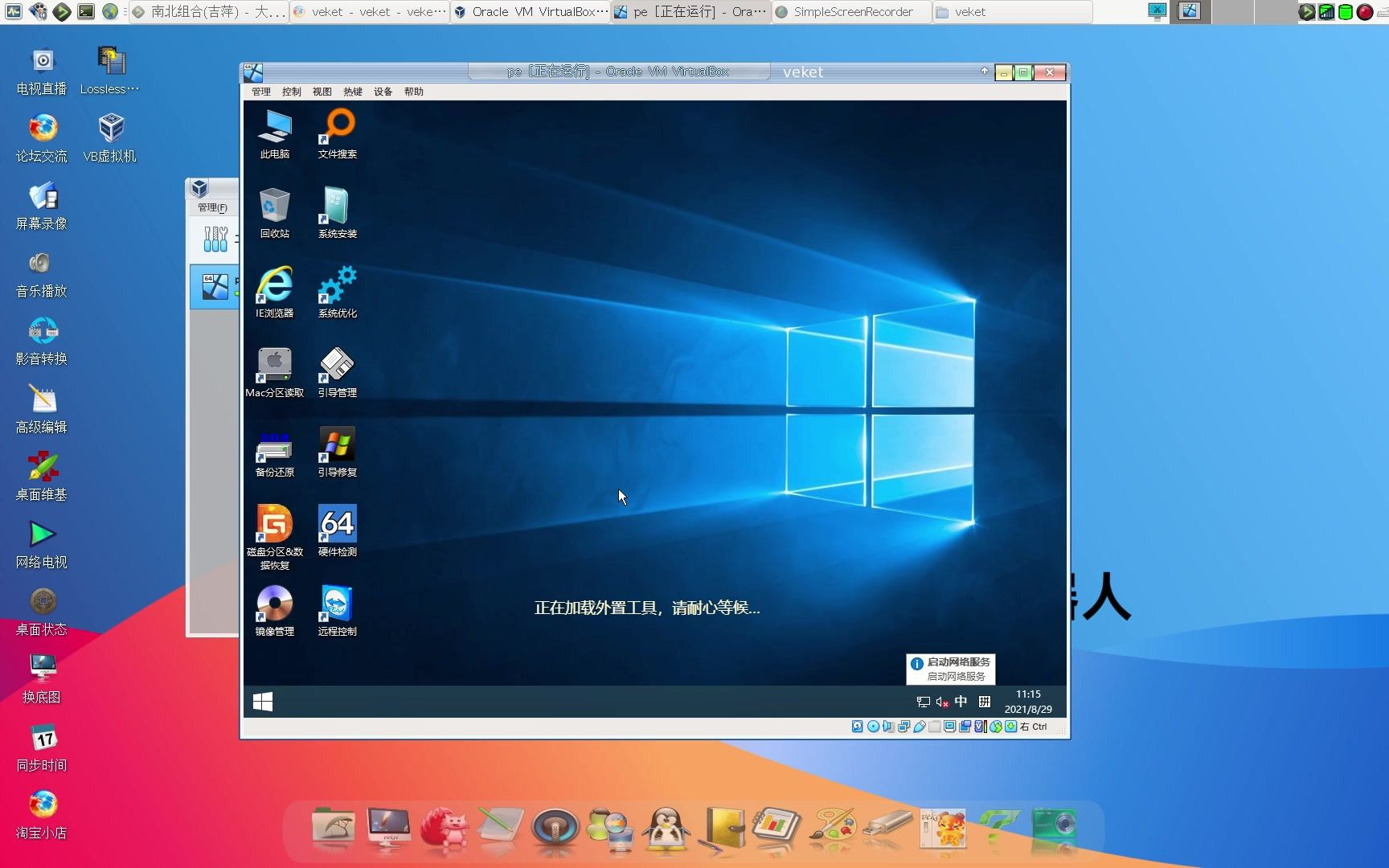Screen dimensions: 1389x868
Task: Launch 镜像管理 disc image icon
Action: 275,611
